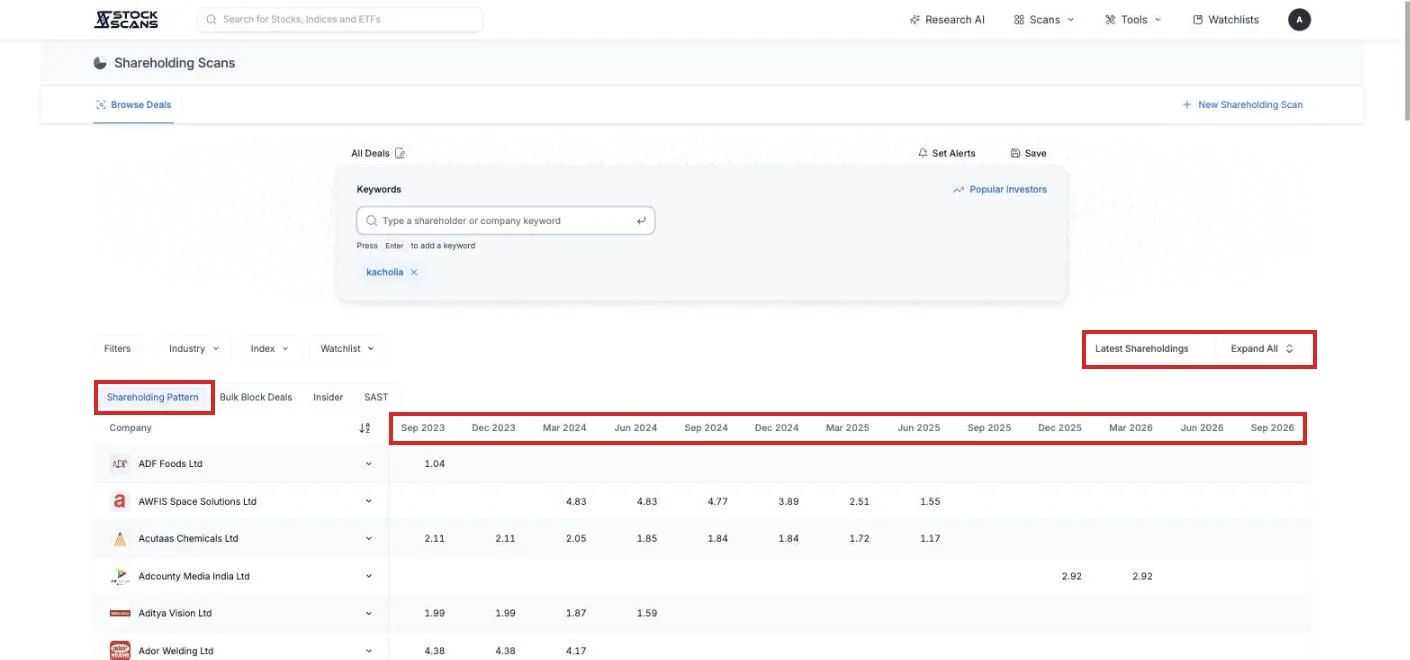Click the enter arrow icon in keyword field
The image size is (1410, 660).
tap(641, 221)
